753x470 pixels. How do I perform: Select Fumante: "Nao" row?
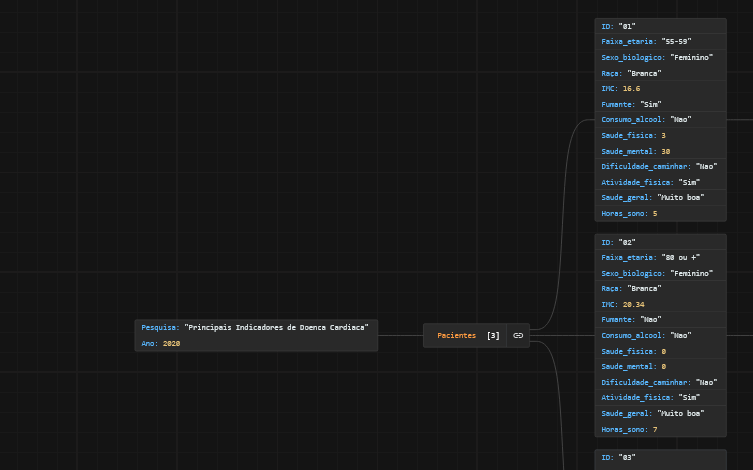click(660, 320)
